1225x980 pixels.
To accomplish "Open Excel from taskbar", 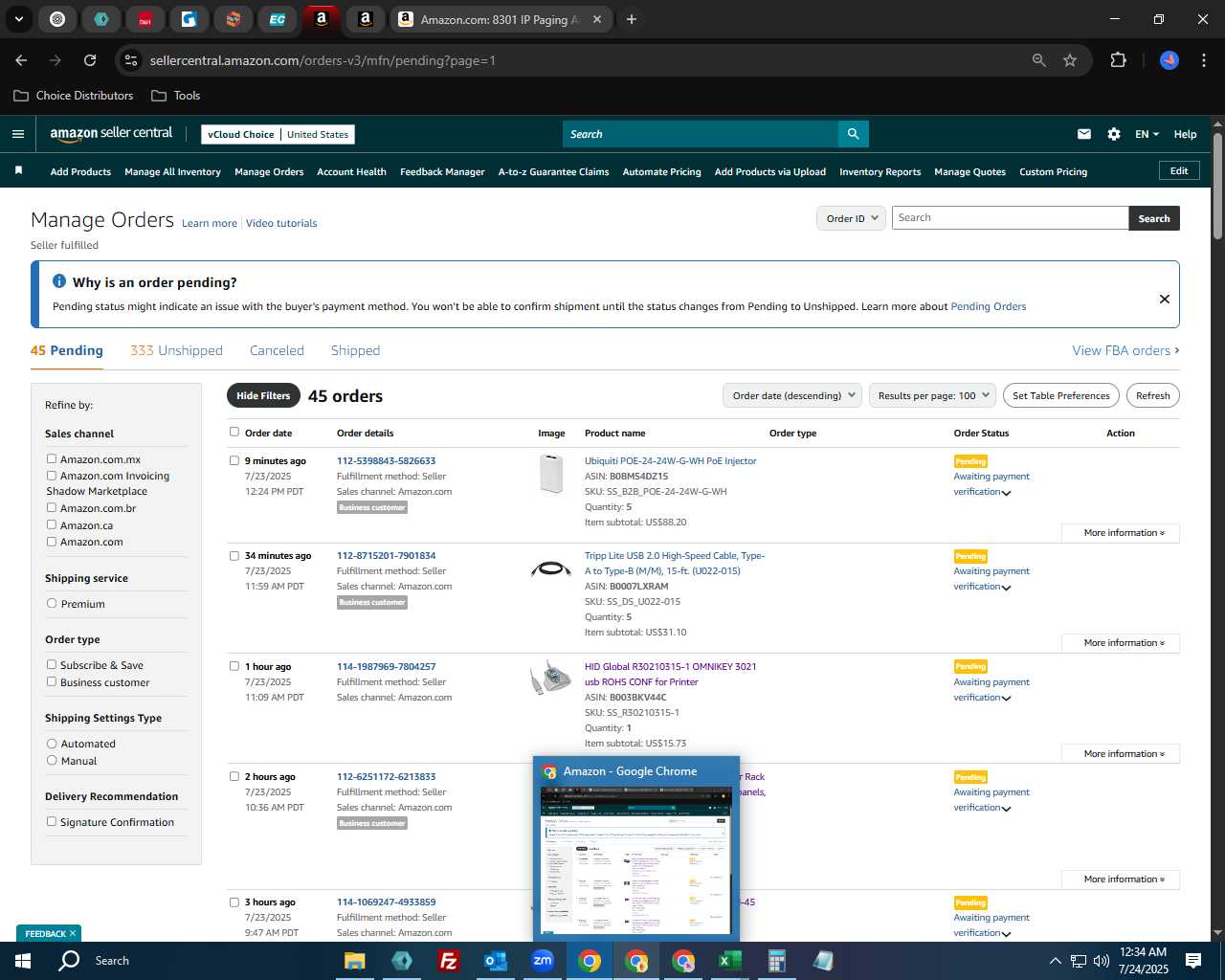I will [729, 961].
